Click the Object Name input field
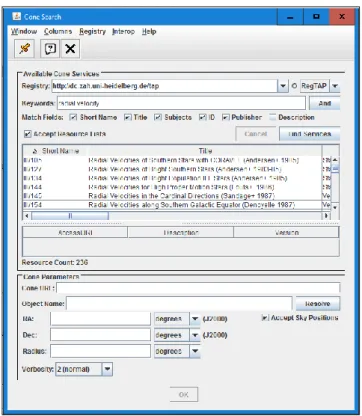Image resolution: width=362 pixels, height=416 pixels. pos(179,303)
